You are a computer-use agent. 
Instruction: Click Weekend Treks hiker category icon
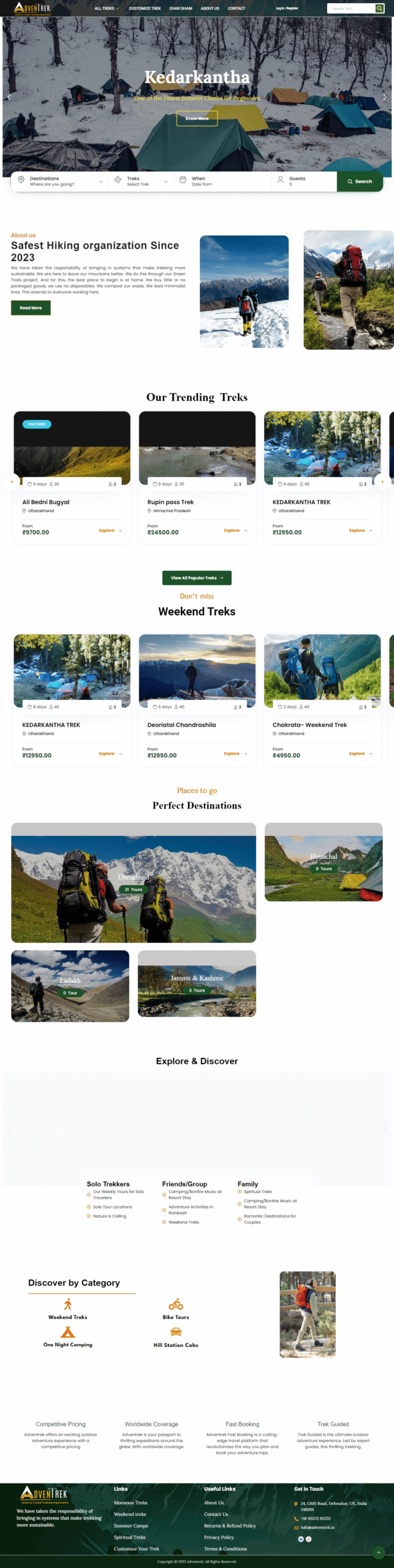(x=68, y=1305)
